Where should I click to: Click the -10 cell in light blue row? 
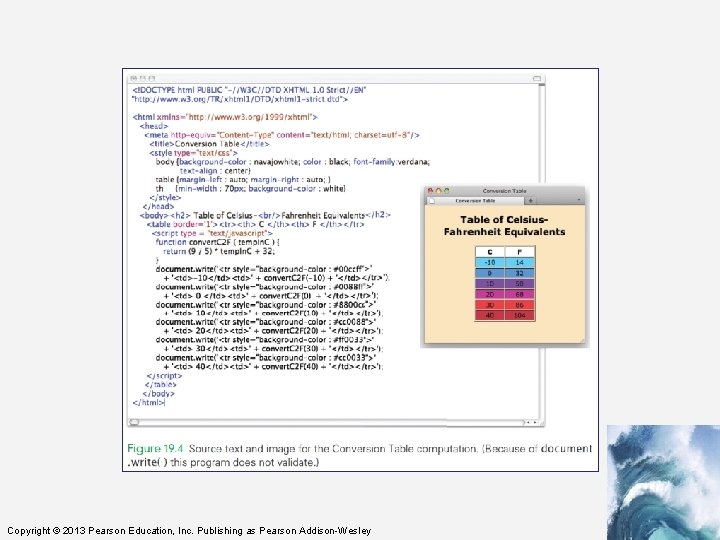coord(489,263)
